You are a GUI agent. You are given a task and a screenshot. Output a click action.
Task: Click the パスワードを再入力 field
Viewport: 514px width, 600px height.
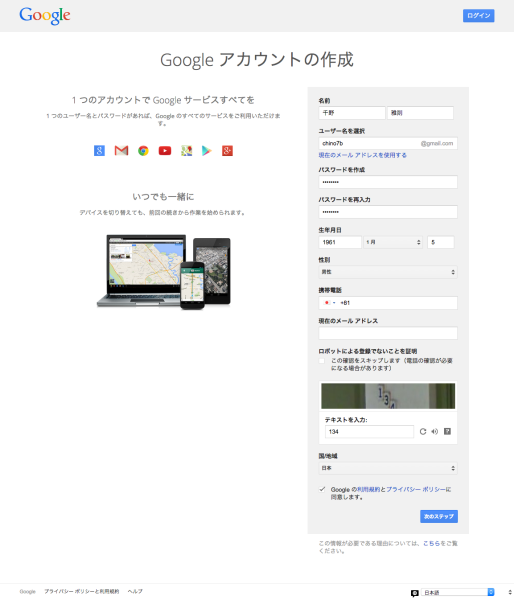tap(388, 212)
